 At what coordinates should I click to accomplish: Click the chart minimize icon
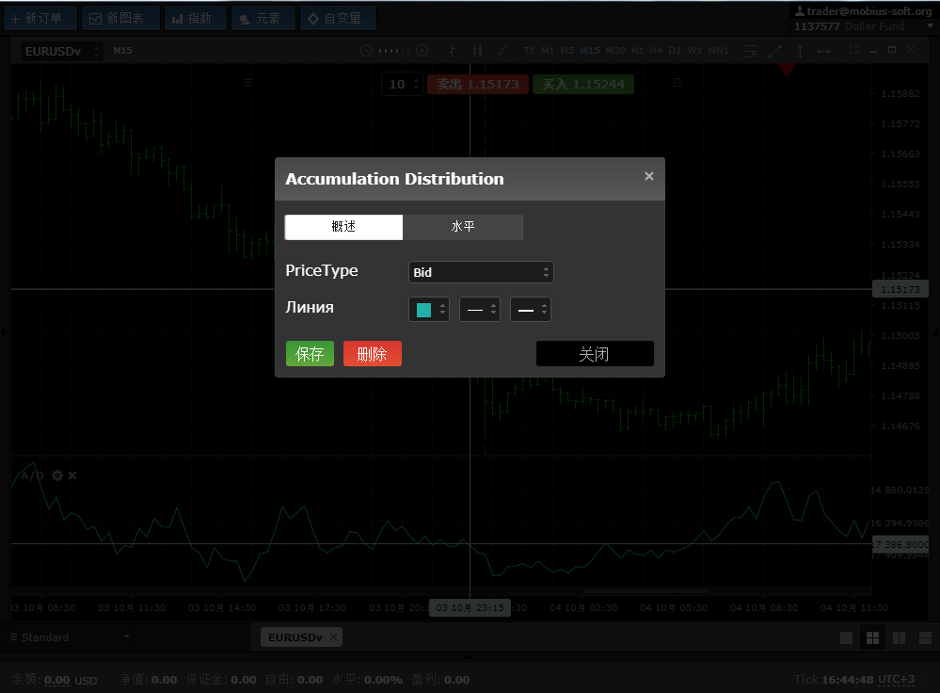[x=873, y=51]
